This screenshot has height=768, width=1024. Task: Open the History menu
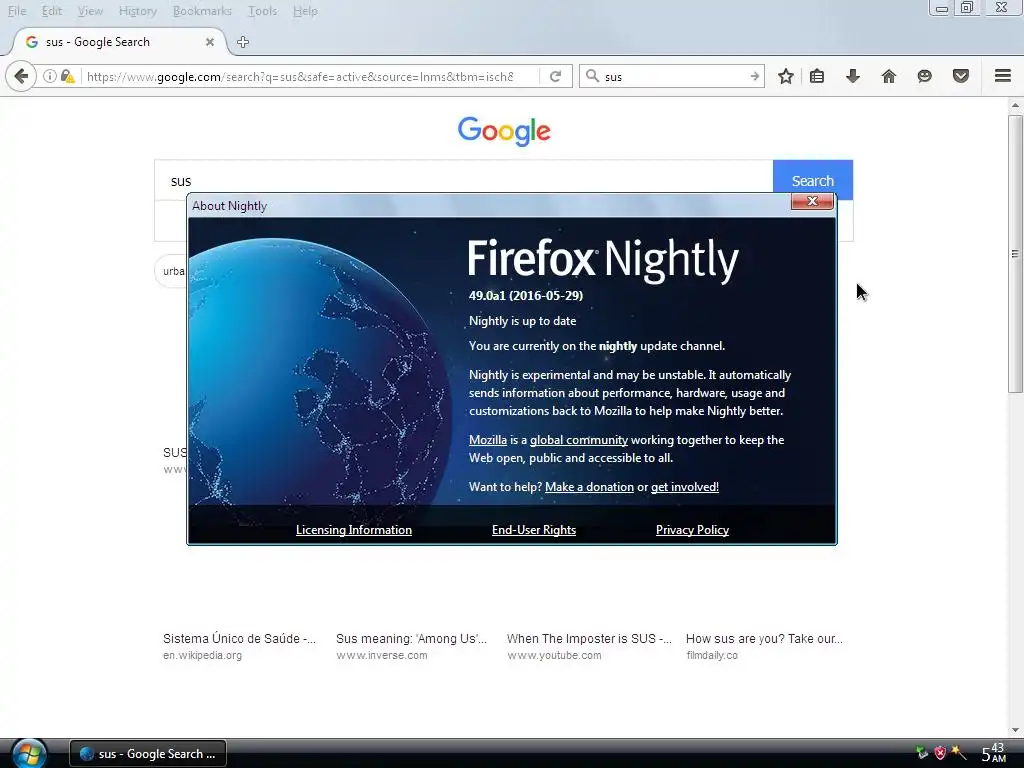click(x=138, y=11)
